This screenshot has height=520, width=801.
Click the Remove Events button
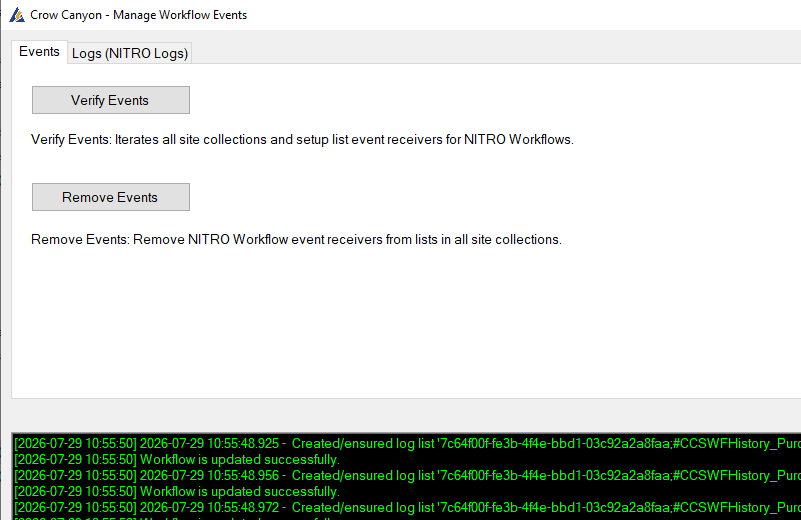111,197
